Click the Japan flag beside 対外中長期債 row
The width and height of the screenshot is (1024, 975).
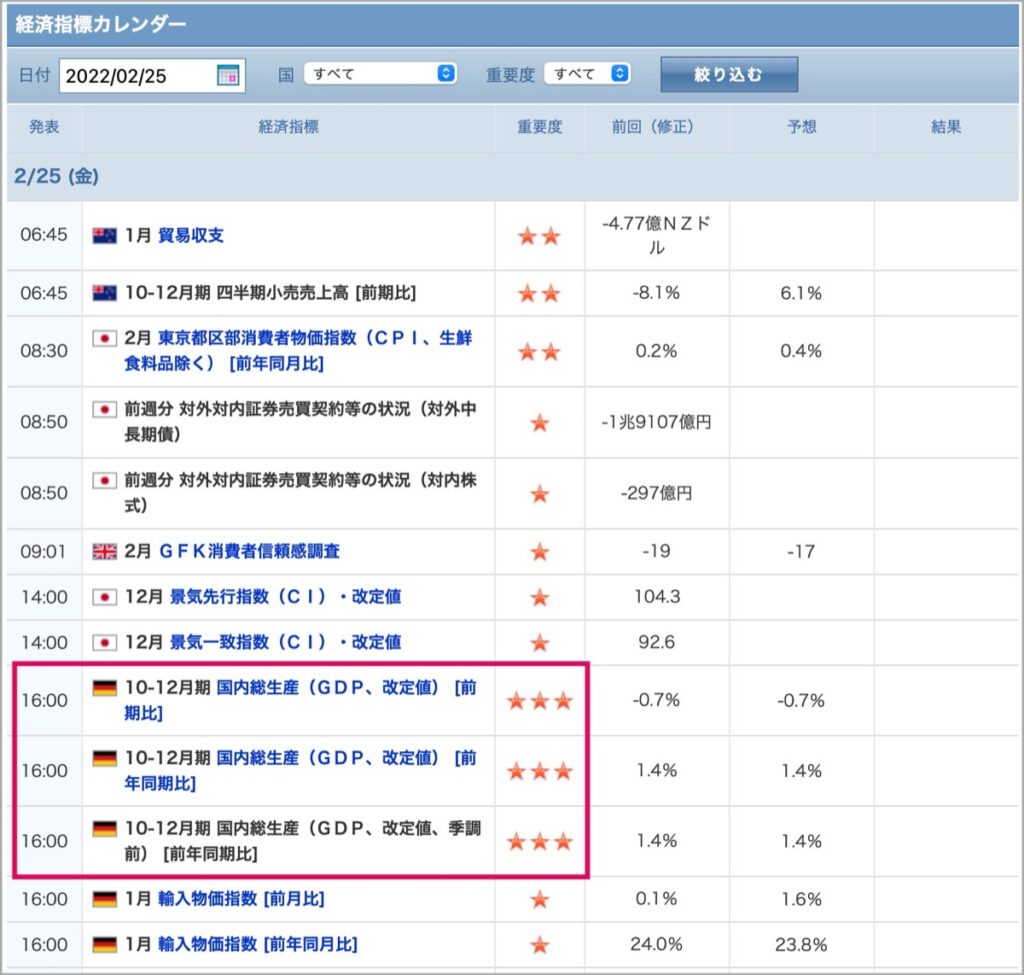point(104,409)
